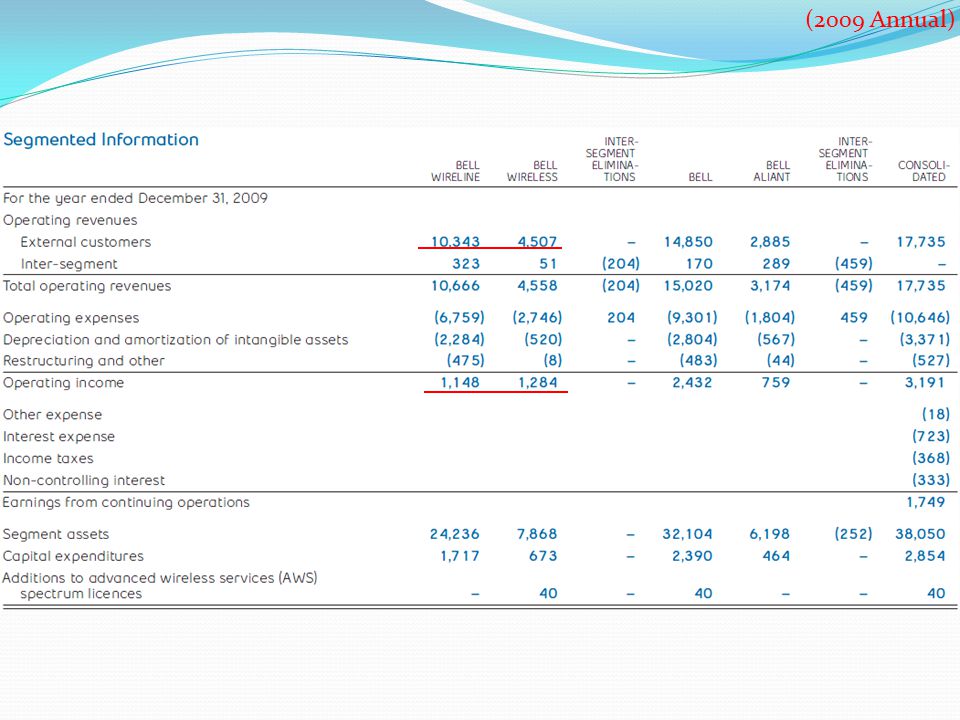Click restructuring value (44)

click(x=781, y=361)
